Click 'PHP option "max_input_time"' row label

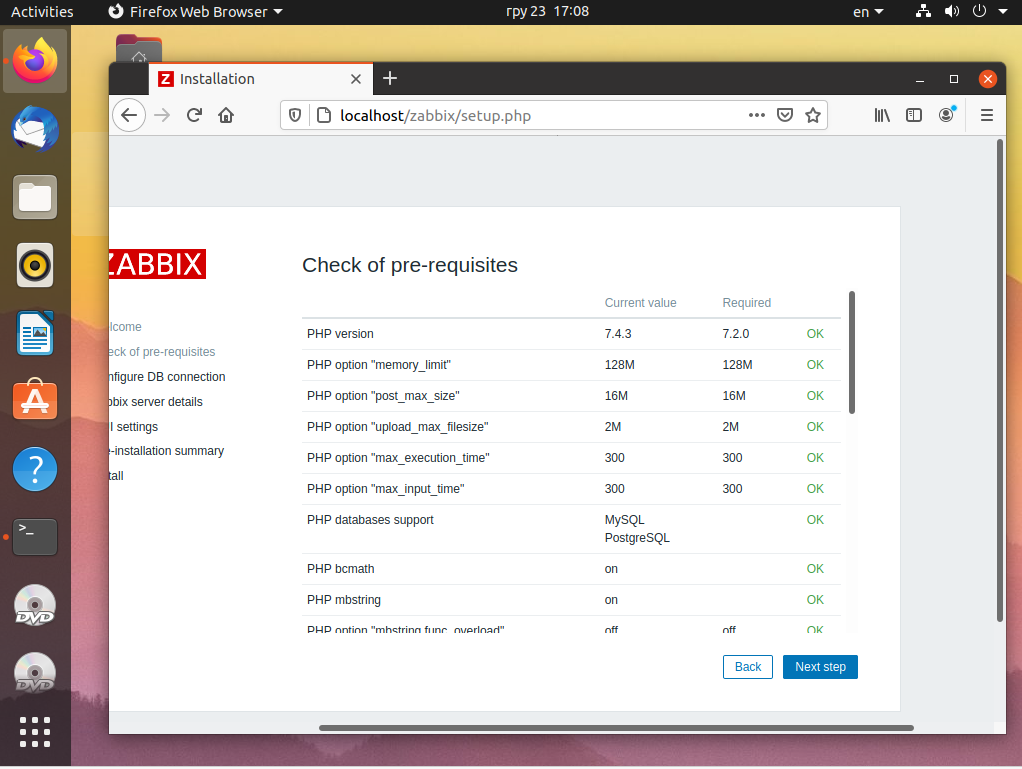coord(386,489)
